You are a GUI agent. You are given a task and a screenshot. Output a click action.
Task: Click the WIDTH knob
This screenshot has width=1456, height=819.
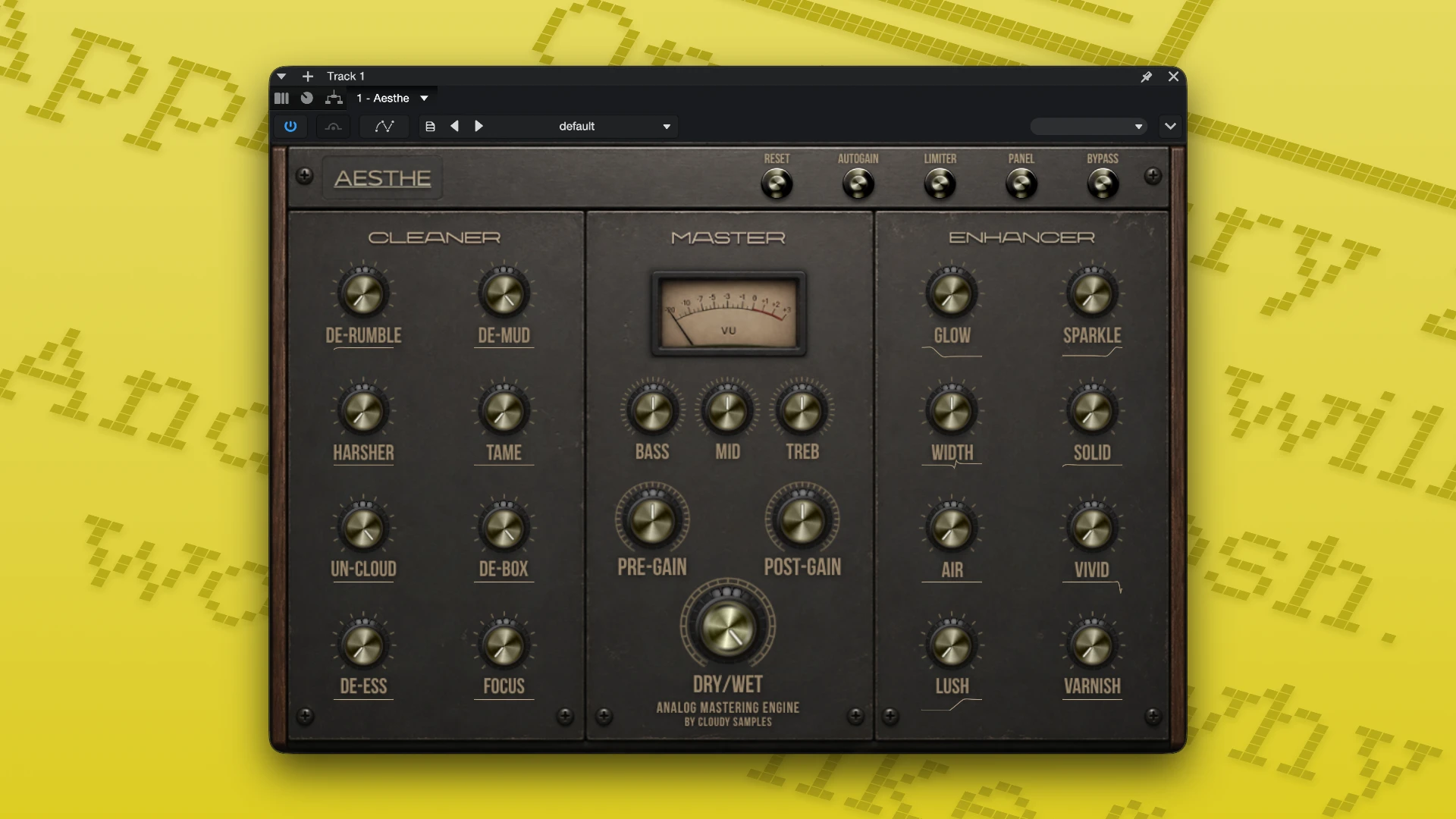click(x=952, y=411)
